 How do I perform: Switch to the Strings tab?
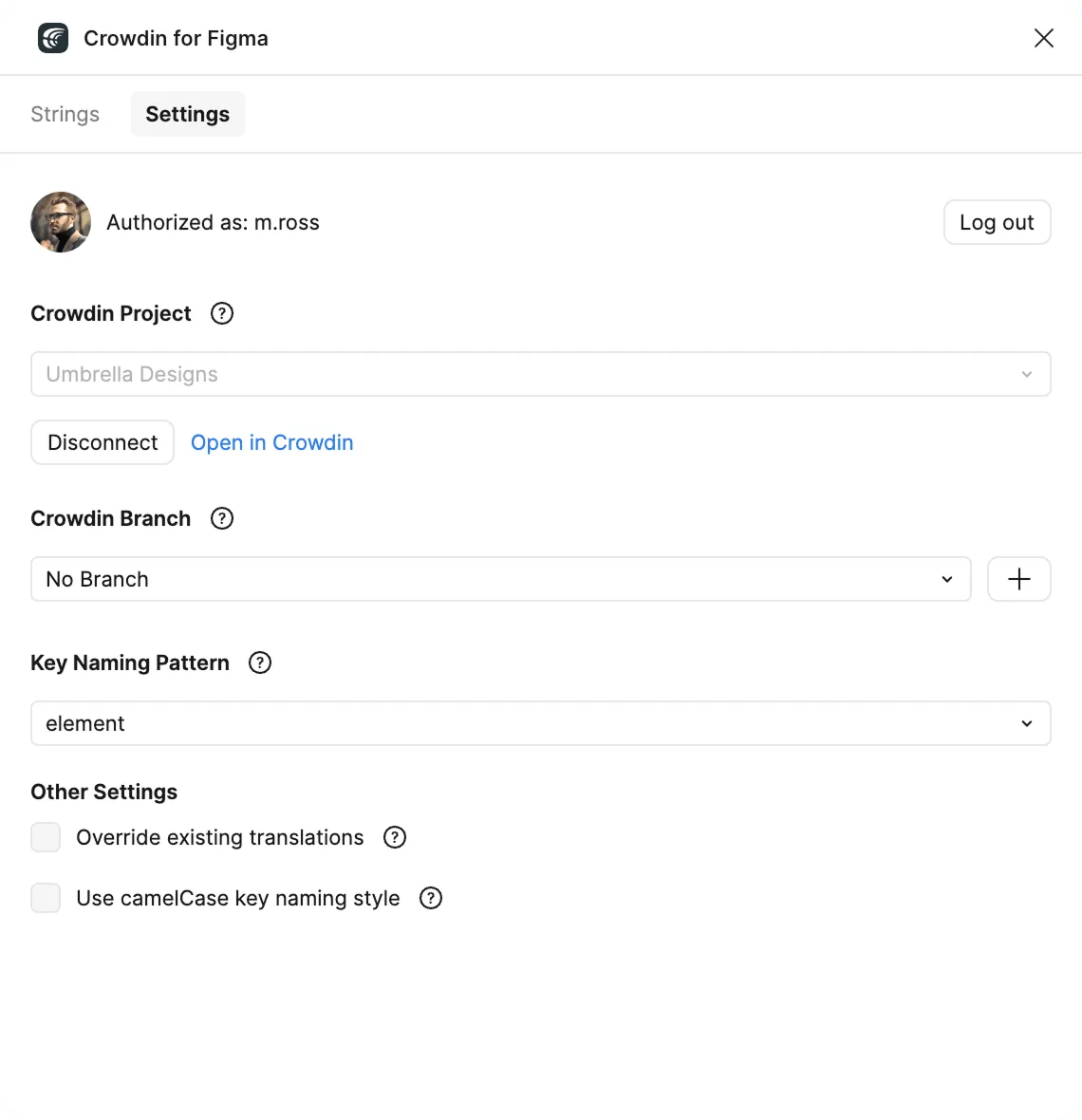(65, 114)
